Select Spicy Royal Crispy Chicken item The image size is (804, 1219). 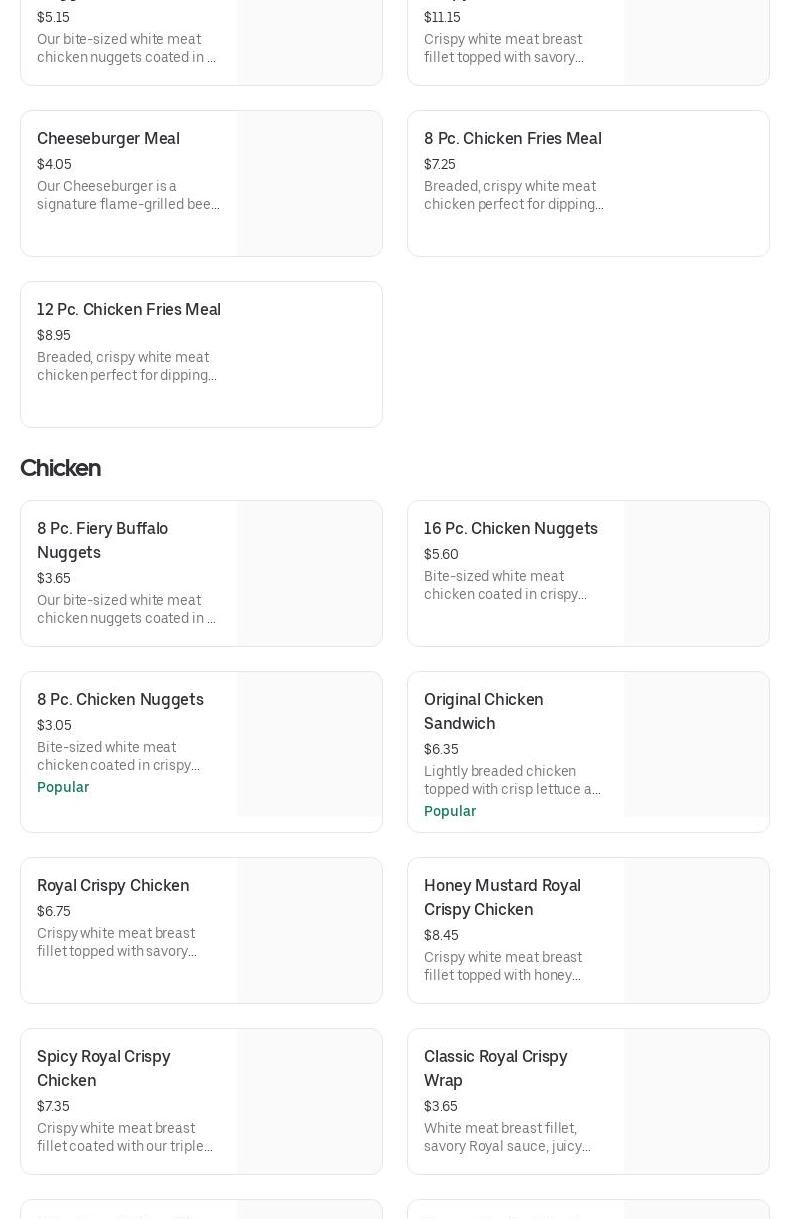click(103, 1068)
